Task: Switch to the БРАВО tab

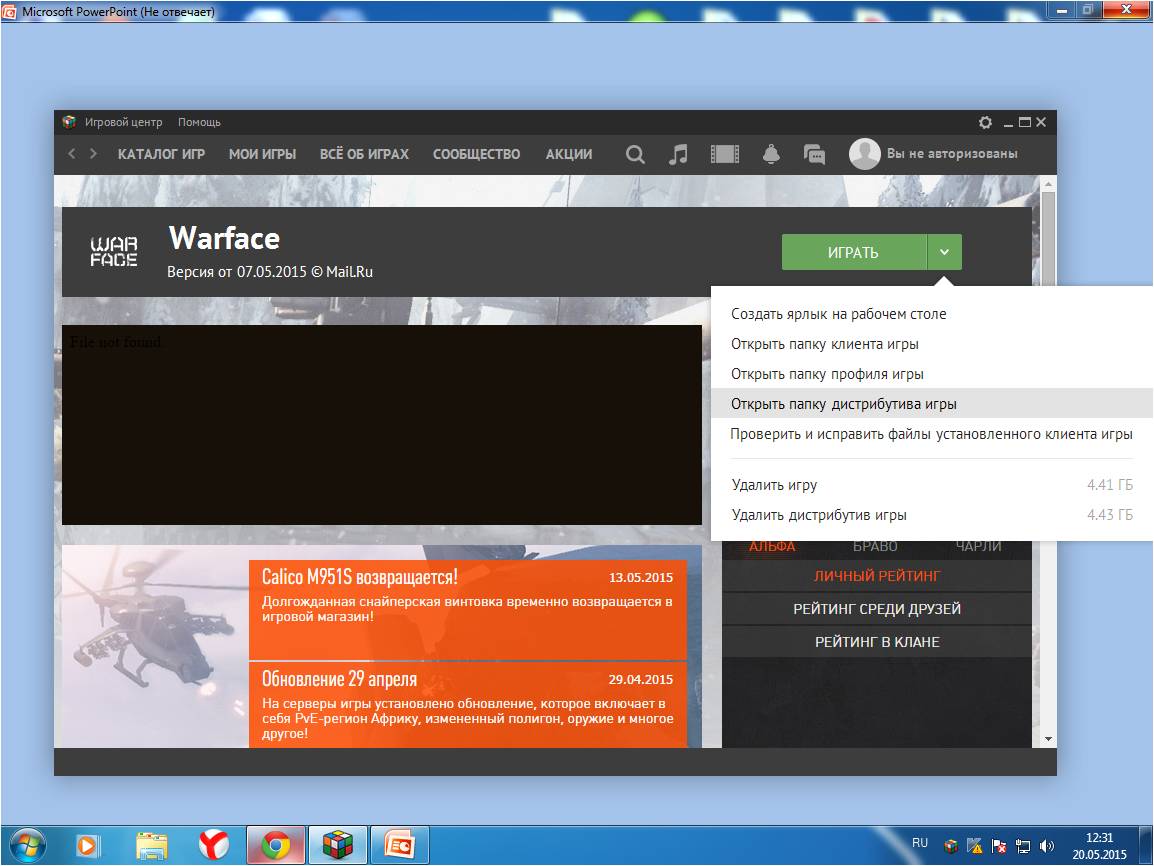Action: click(875, 547)
